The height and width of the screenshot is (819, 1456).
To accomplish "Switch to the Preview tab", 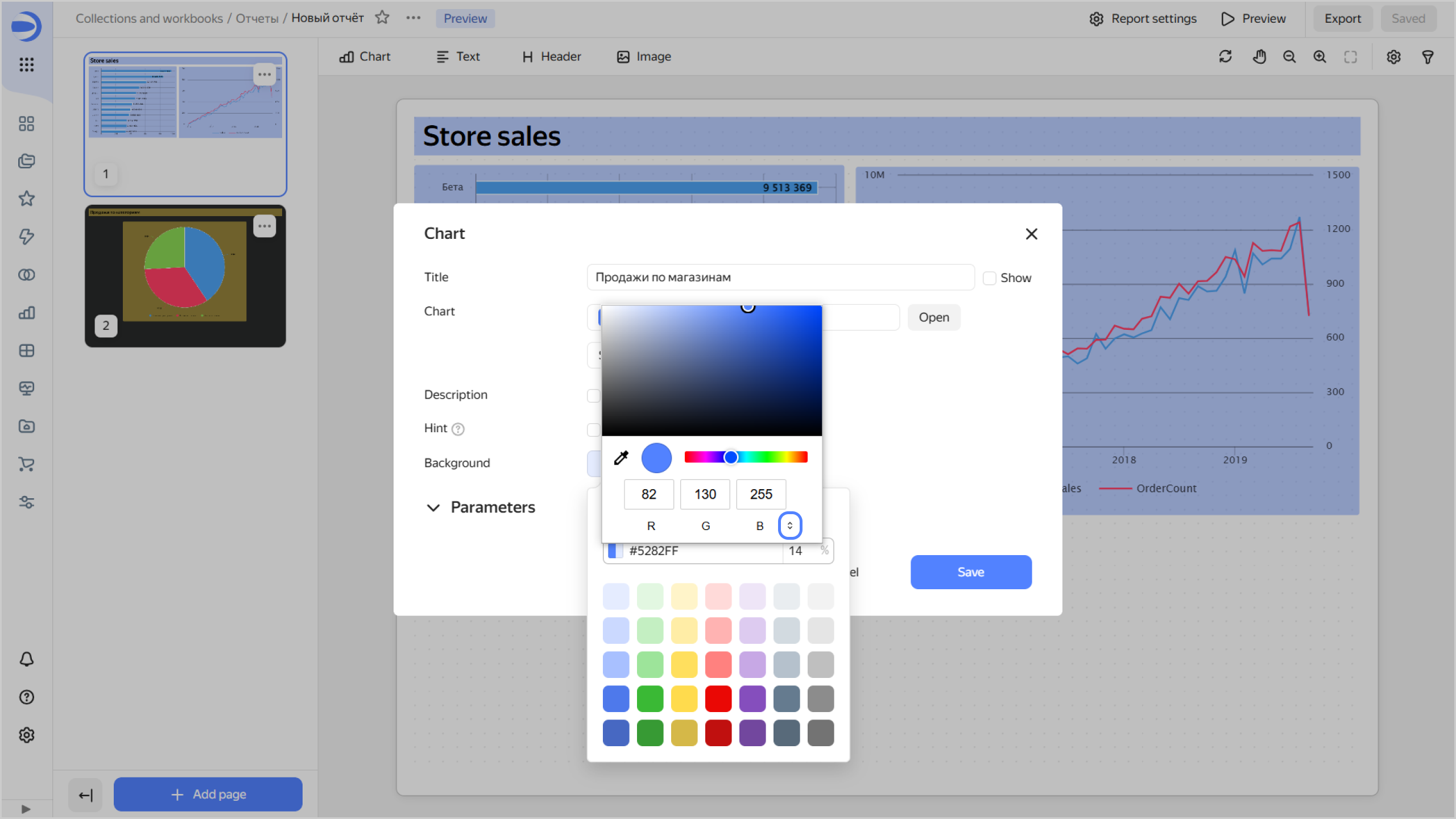I will tap(465, 18).
